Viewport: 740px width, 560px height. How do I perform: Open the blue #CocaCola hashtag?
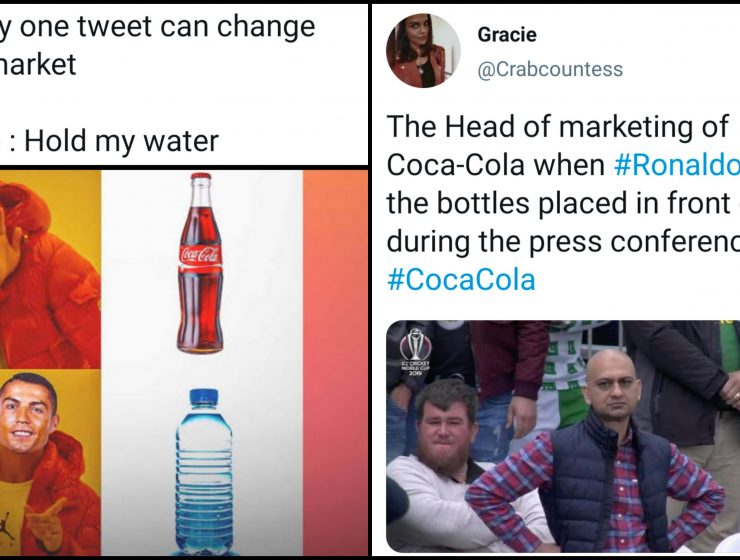tap(461, 279)
